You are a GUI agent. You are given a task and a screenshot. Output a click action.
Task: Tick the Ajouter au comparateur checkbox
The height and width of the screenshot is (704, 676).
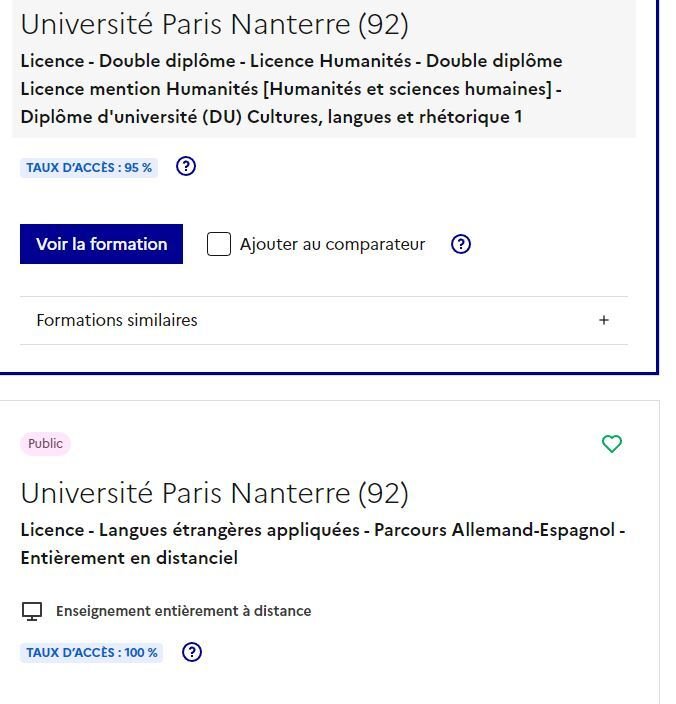coord(219,244)
